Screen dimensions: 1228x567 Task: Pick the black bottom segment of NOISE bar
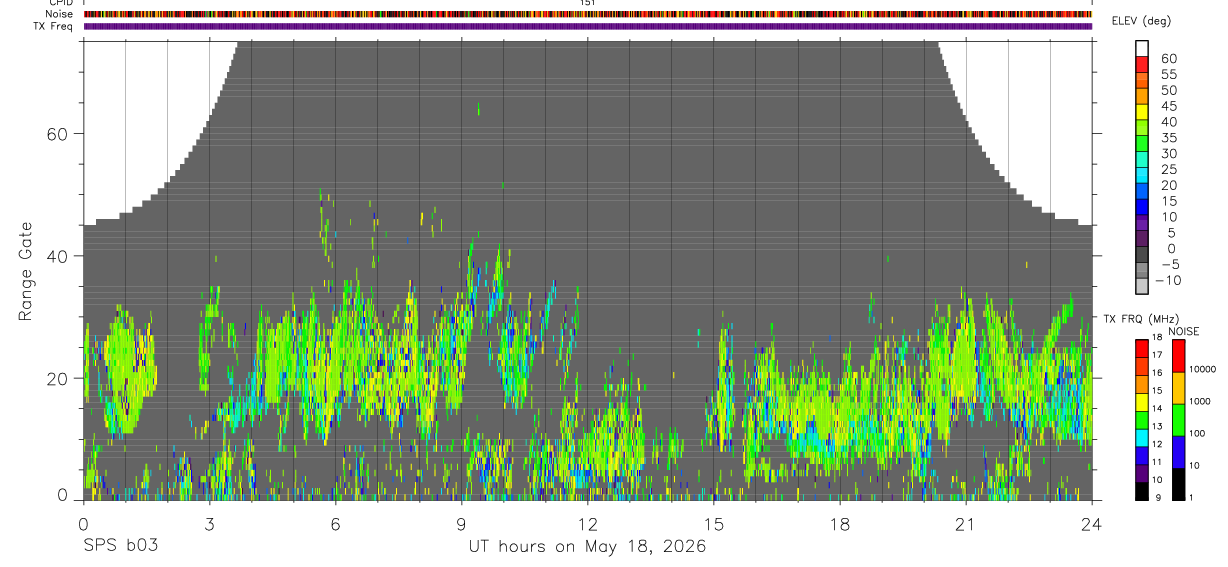(1178, 484)
